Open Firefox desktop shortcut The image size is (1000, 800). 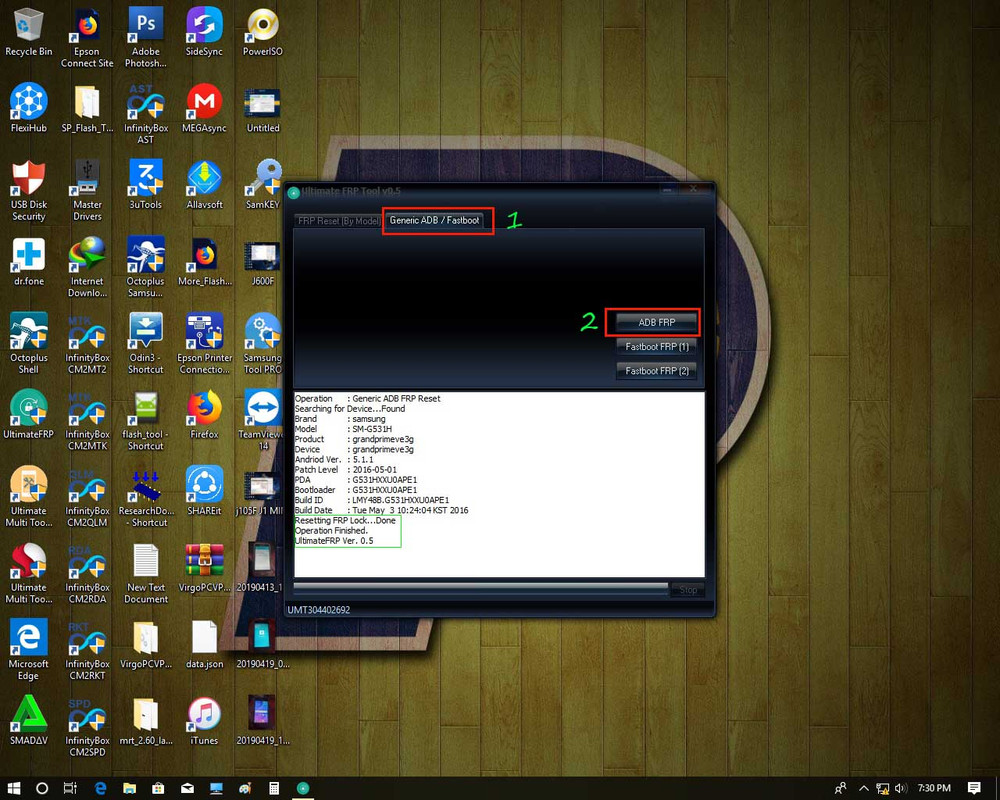coord(204,414)
